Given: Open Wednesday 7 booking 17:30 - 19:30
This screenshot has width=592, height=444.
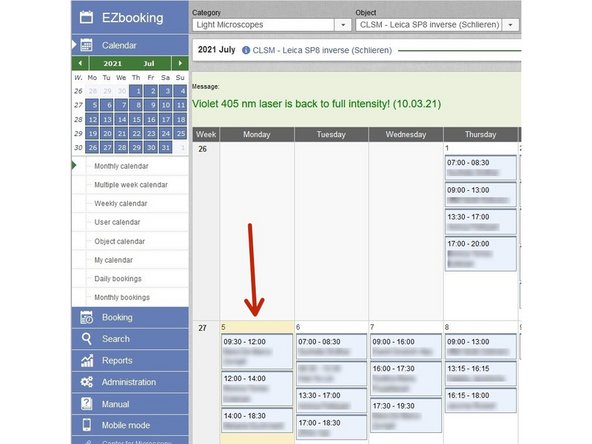Looking at the screenshot, I should pyautogui.click(x=406, y=415).
